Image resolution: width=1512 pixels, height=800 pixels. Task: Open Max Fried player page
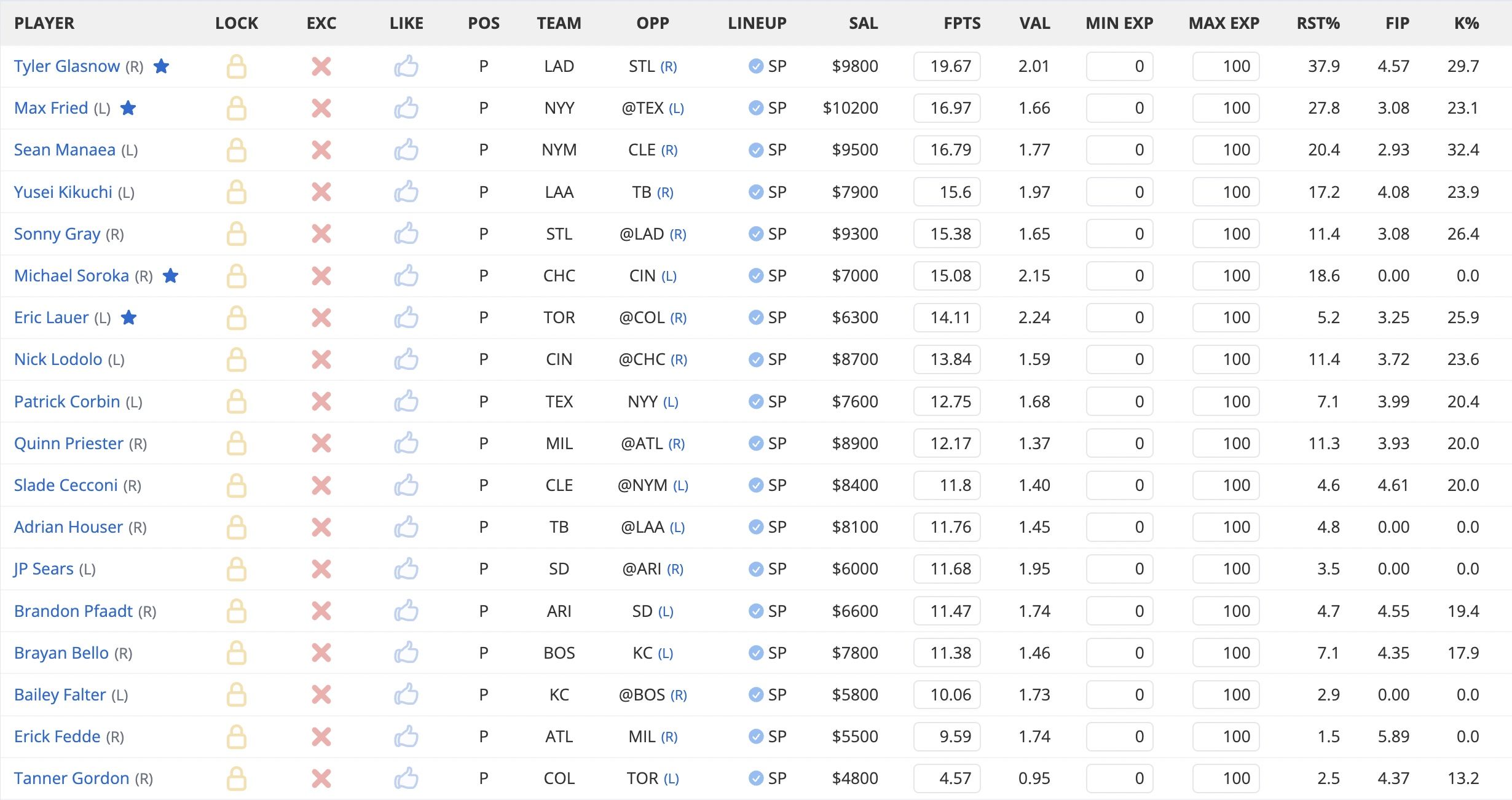(x=51, y=108)
